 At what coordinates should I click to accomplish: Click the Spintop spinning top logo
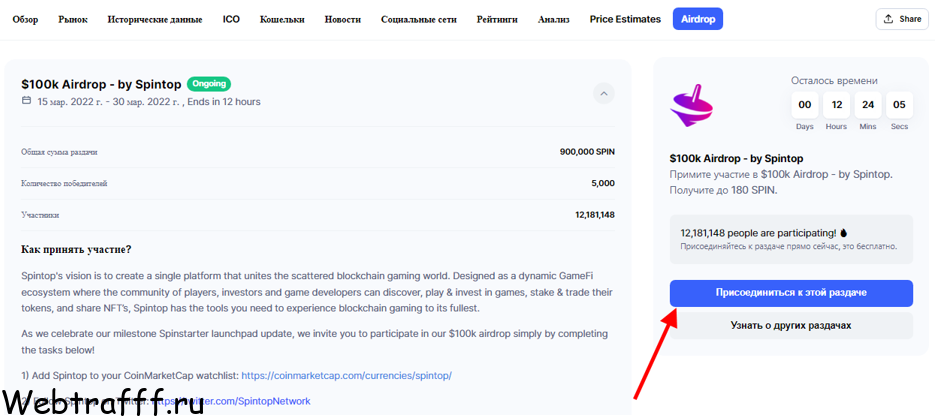(x=692, y=105)
